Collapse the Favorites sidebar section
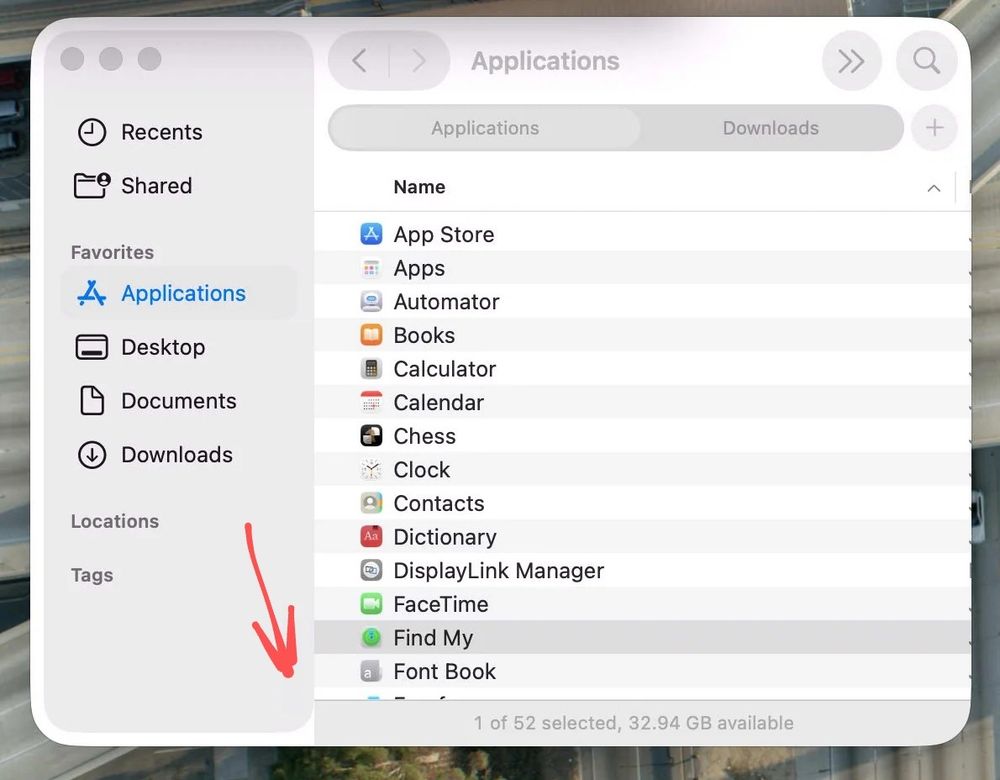Image resolution: width=1000 pixels, height=780 pixels. click(x=112, y=253)
